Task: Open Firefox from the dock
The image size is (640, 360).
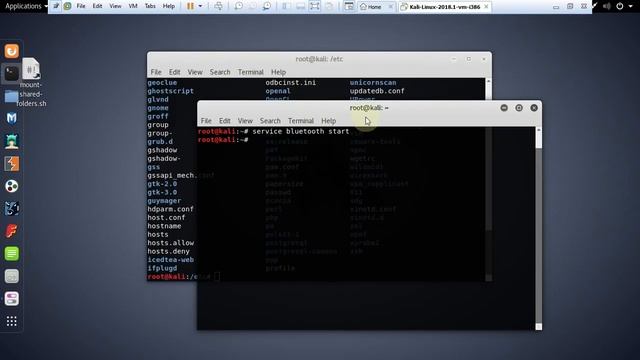Action: click(11, 51)
